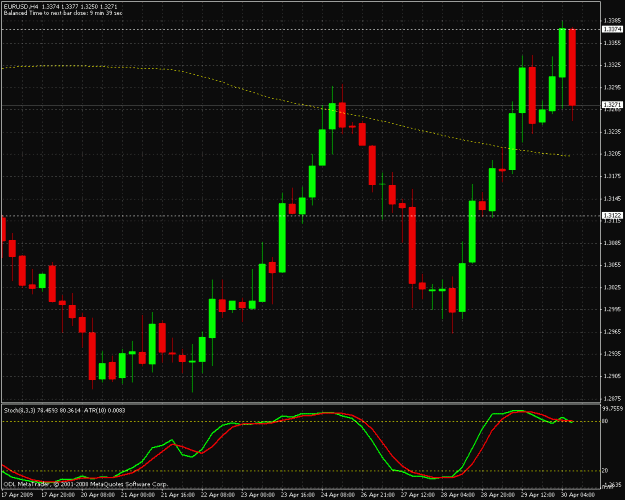625x500 pixels.
Task: Click the 1.3235 price axis label
Action: pos(612,132)
